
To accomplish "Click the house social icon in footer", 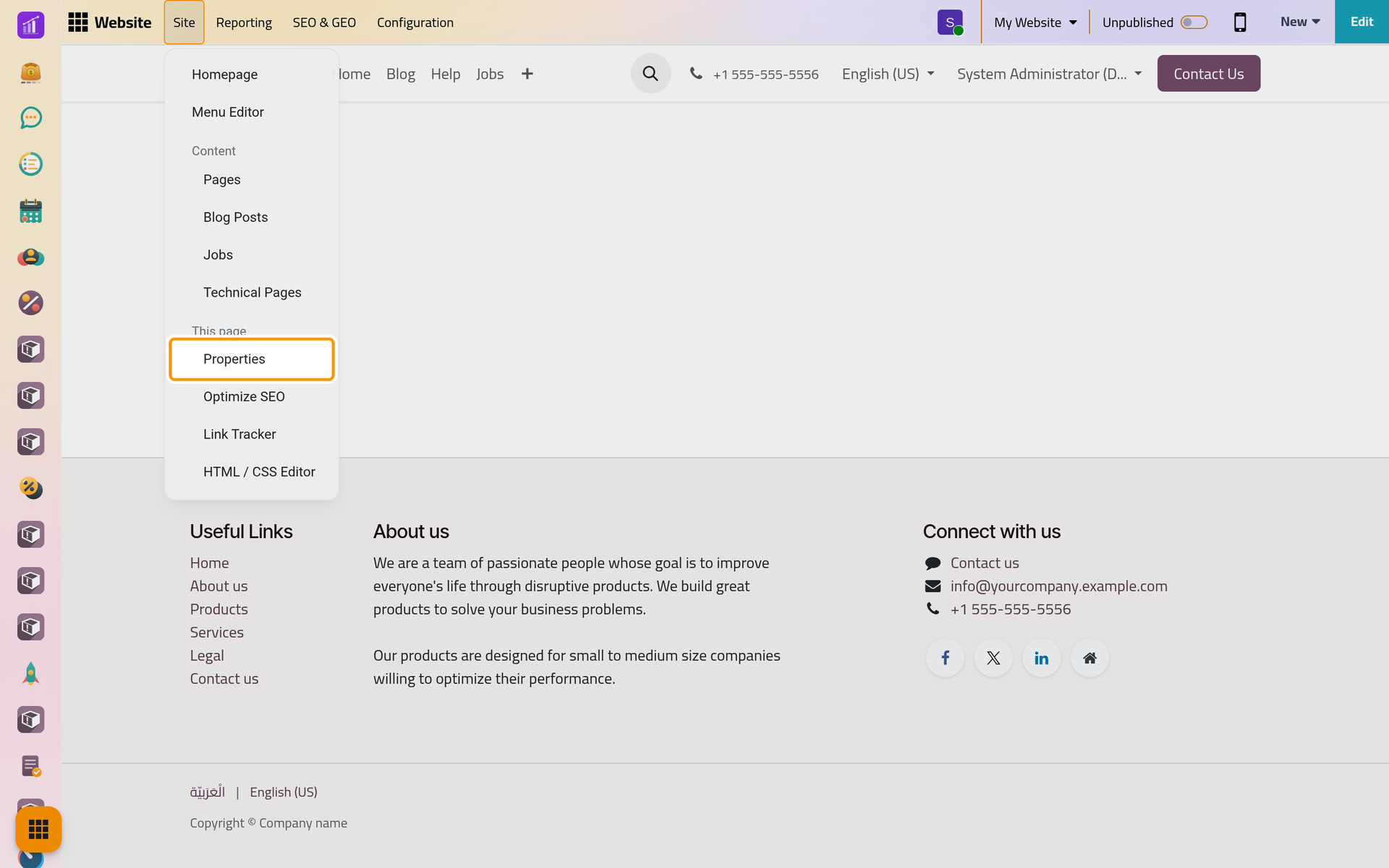I will 1089,658.
